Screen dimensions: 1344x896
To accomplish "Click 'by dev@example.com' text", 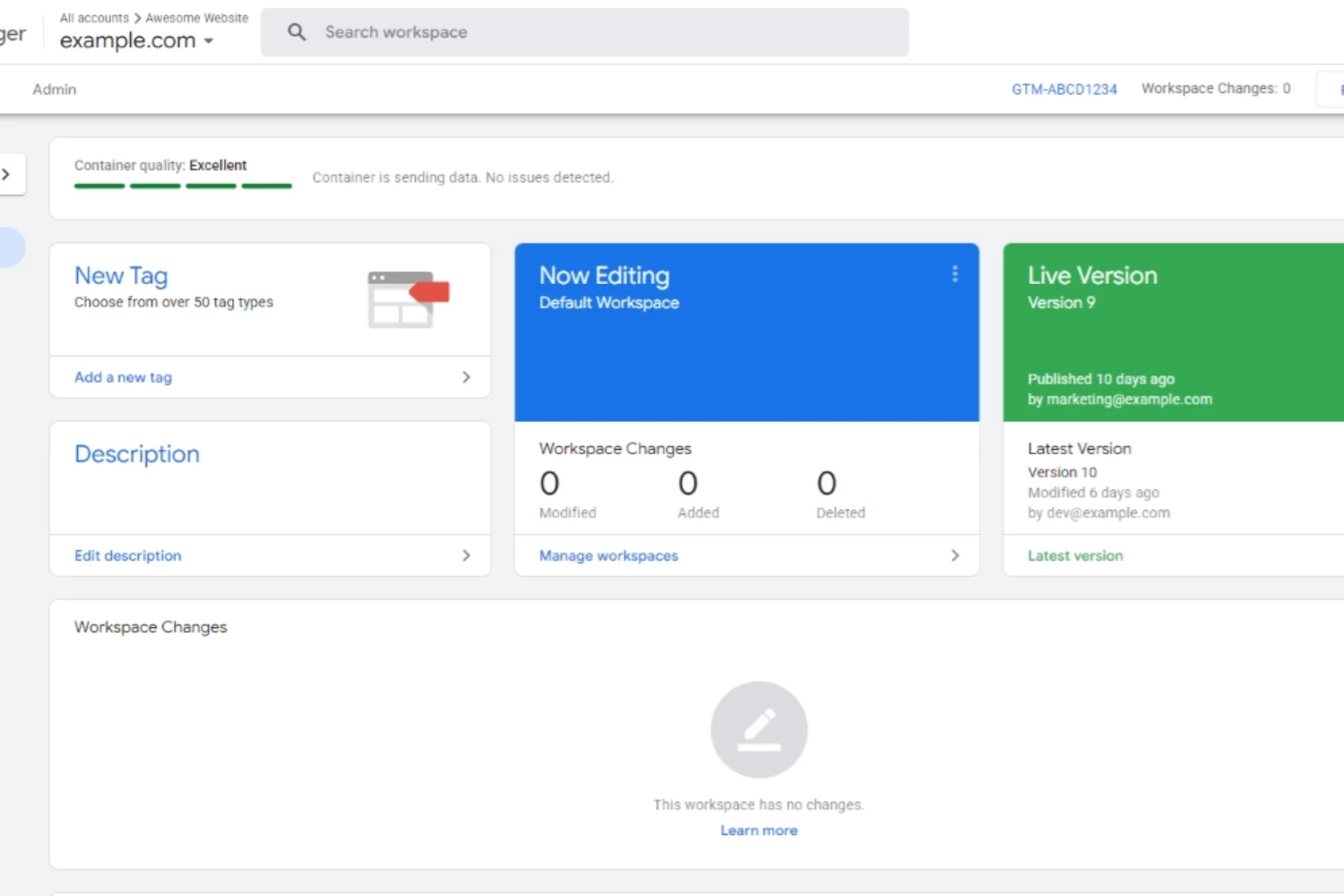I will 1098,513.
